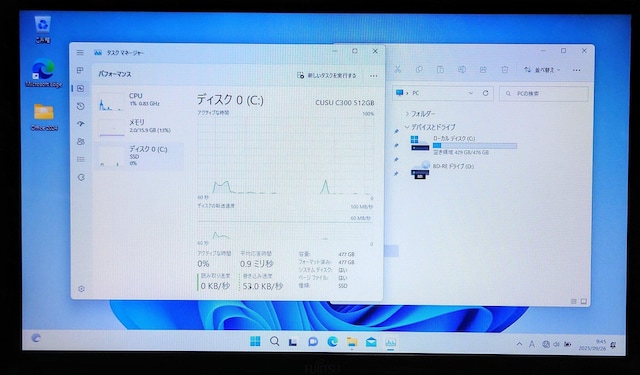Open App history icon in Task Manager

80,106
